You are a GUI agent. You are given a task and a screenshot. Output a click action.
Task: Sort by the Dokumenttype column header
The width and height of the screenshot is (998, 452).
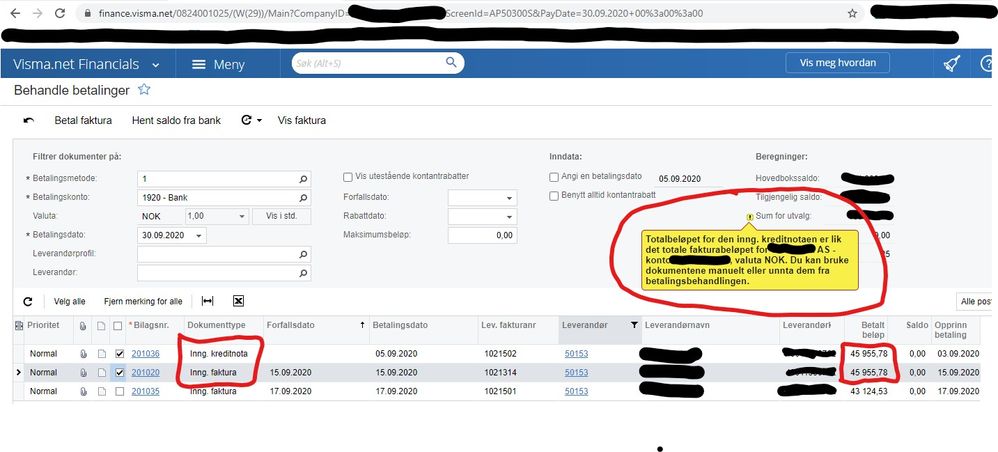coord(223,325)
